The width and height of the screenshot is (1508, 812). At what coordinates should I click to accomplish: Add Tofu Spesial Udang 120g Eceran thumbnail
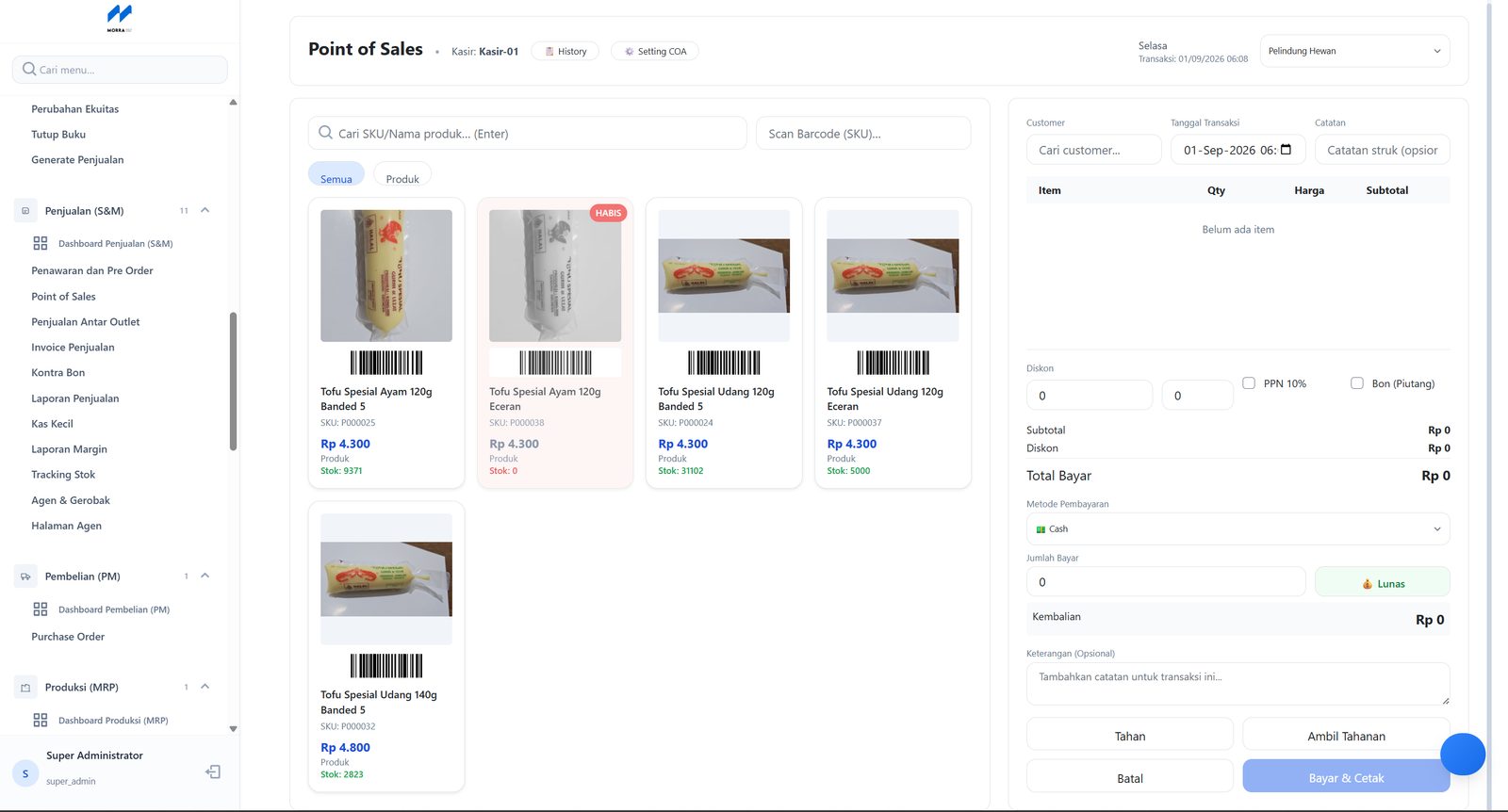click(x=893, y=275)
